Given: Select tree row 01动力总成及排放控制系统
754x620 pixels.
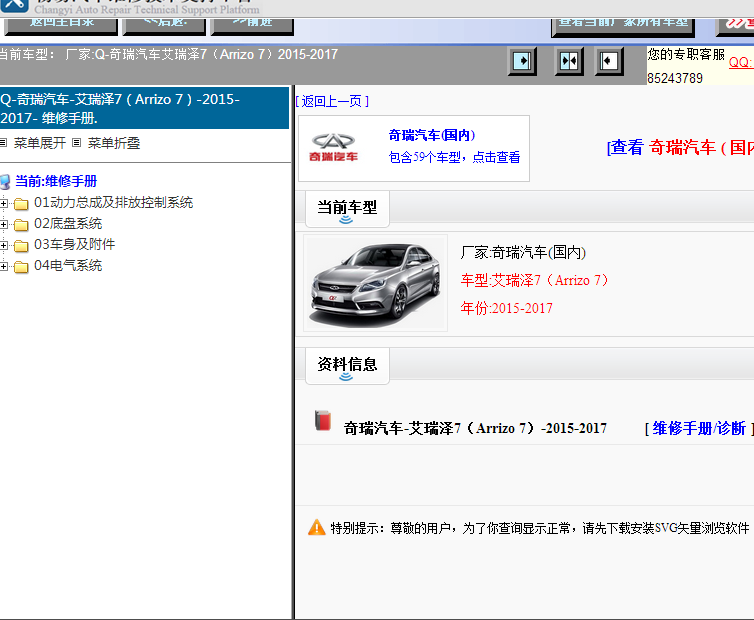Looking at the screenshot, I should (113, 202).
